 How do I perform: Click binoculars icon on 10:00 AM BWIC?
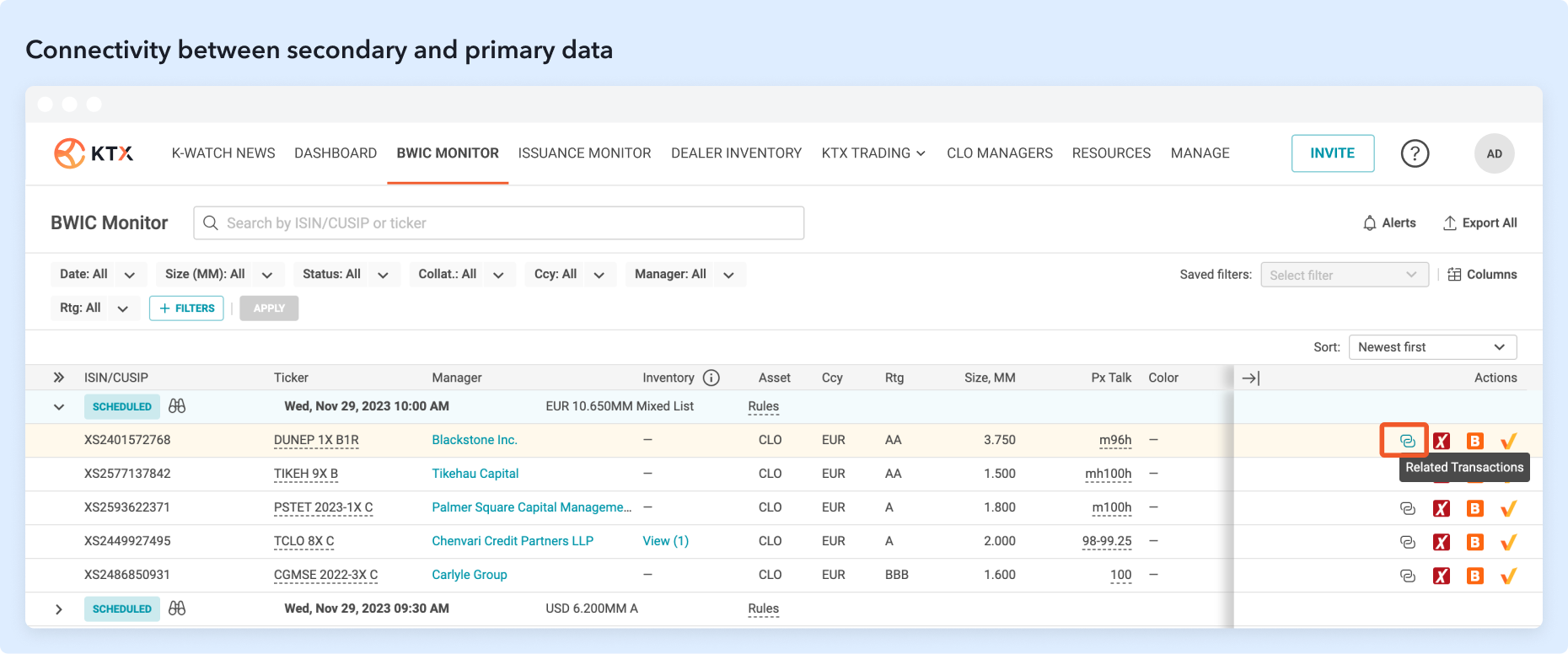point(177,406)
